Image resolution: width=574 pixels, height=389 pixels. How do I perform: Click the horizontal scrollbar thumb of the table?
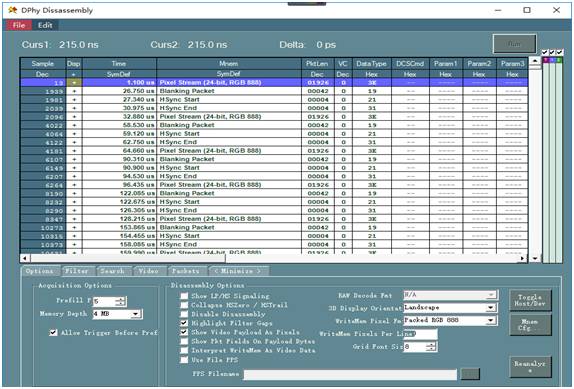coord(127,258)
